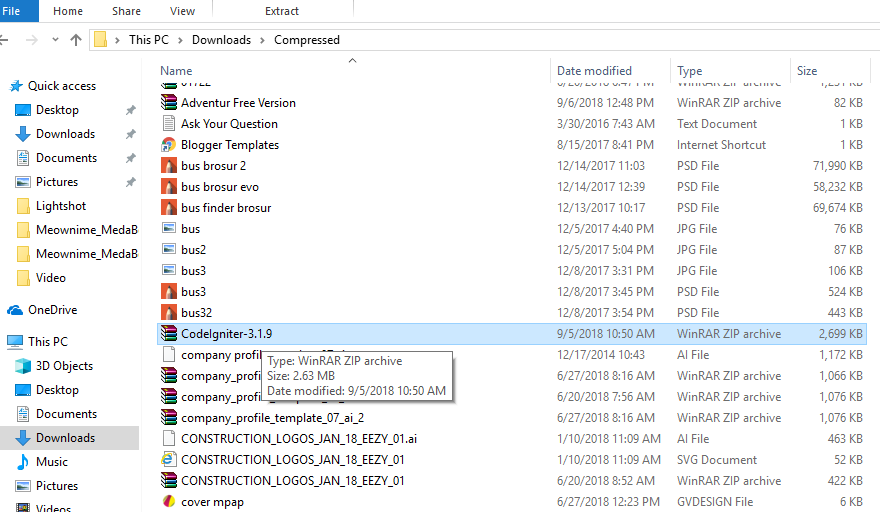The width and height of the screenshot is (880, 512).
Task: Open Desktop under This PC
Action: tap(57, 390)
